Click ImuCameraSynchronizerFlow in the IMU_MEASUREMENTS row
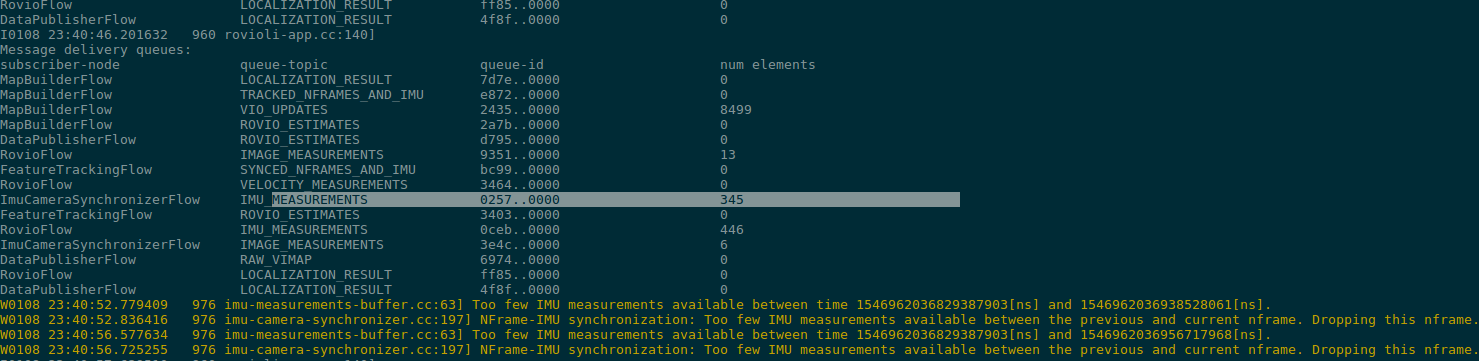The image size is (1479, 361). 100,200
